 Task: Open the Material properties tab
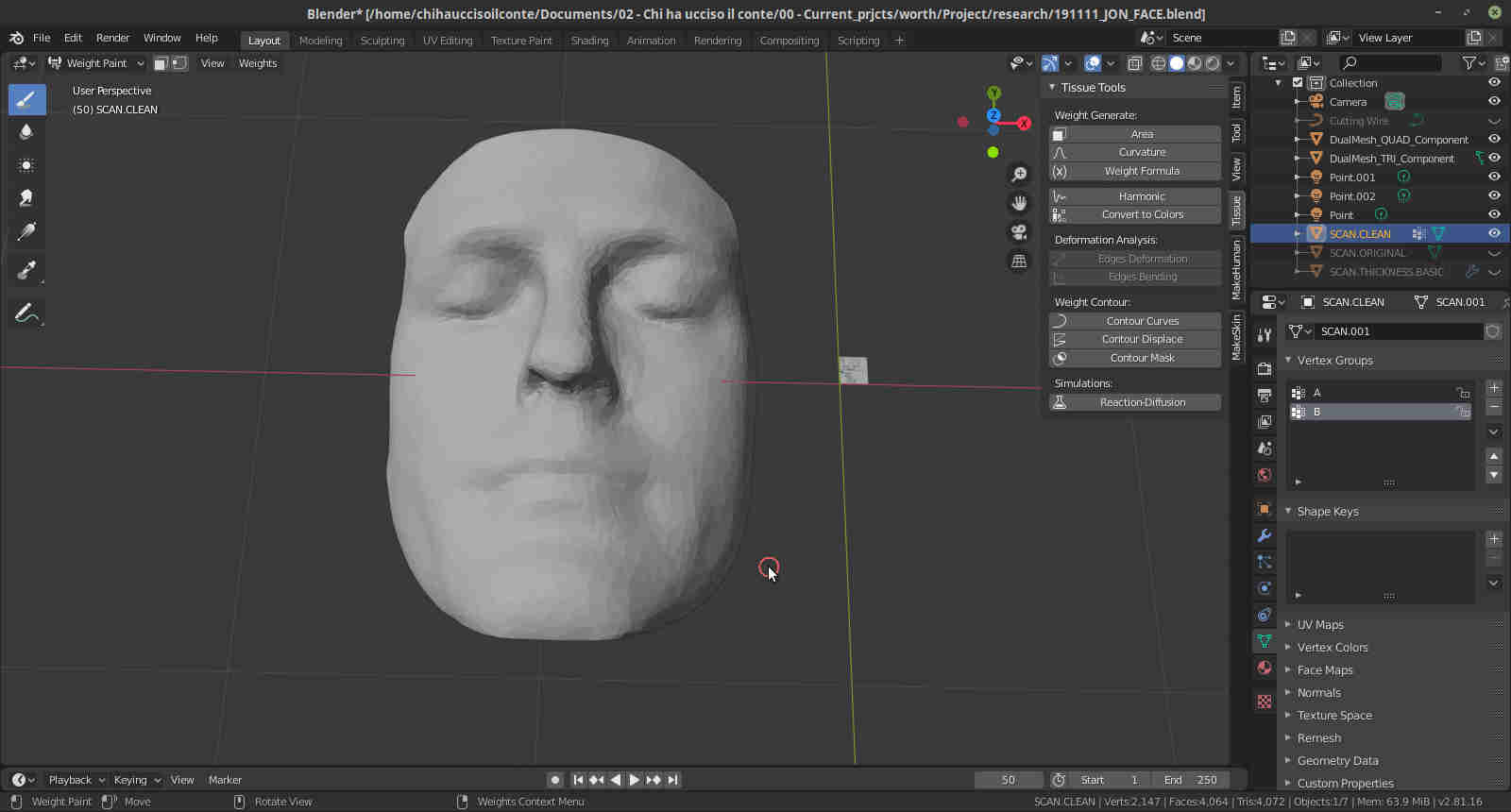click(x=1265, y=668)
